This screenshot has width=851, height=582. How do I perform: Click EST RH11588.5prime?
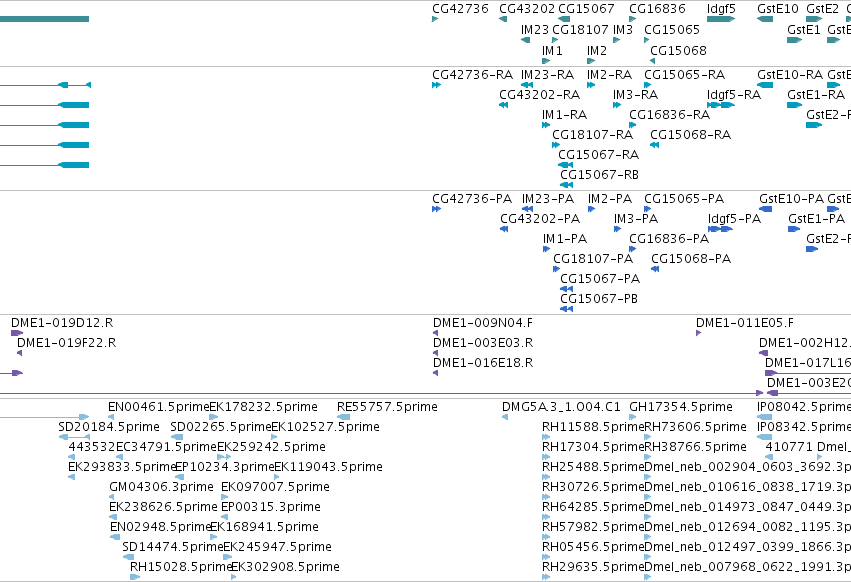[593, 428]
